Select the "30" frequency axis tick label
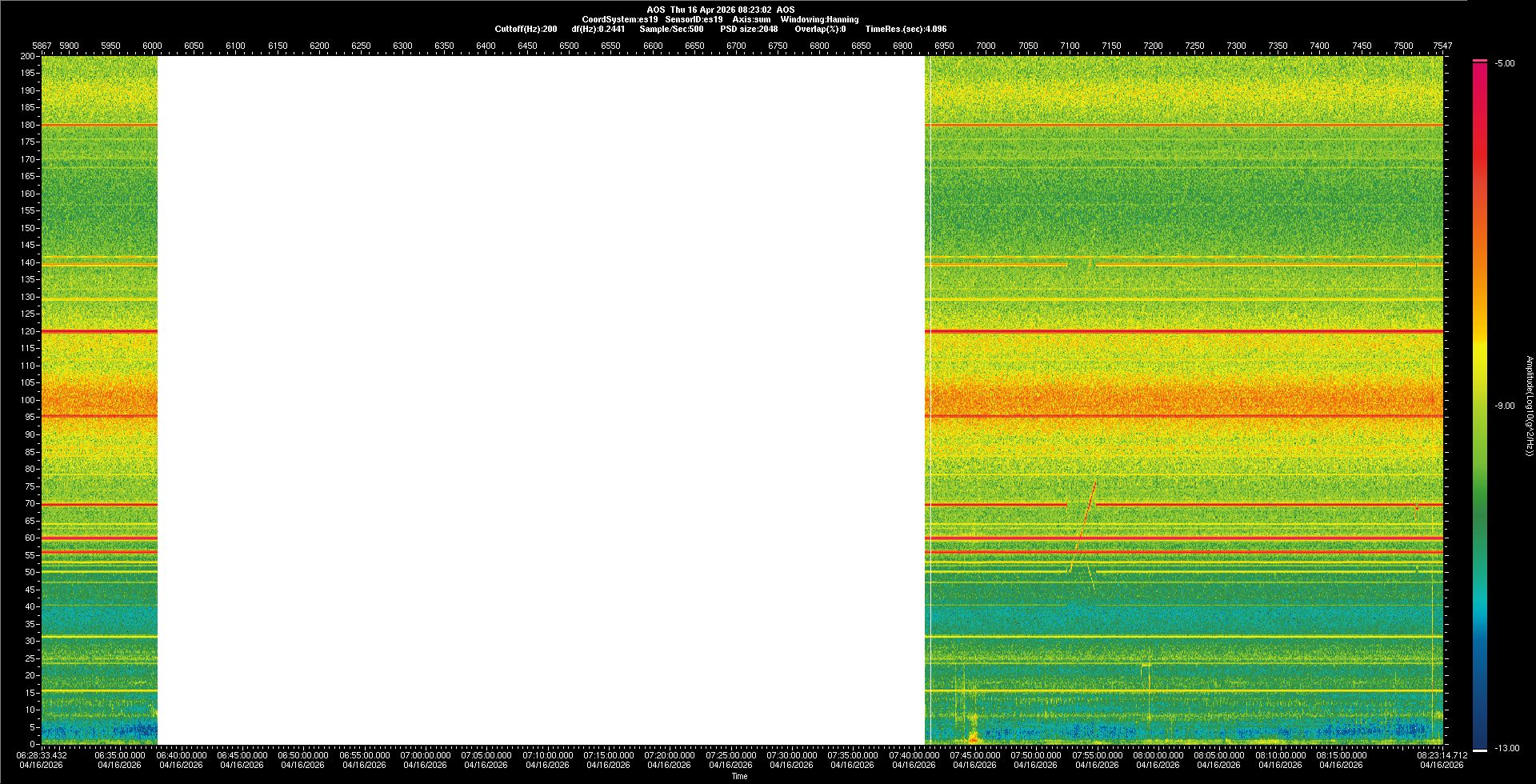 click(x=30, y=641)
